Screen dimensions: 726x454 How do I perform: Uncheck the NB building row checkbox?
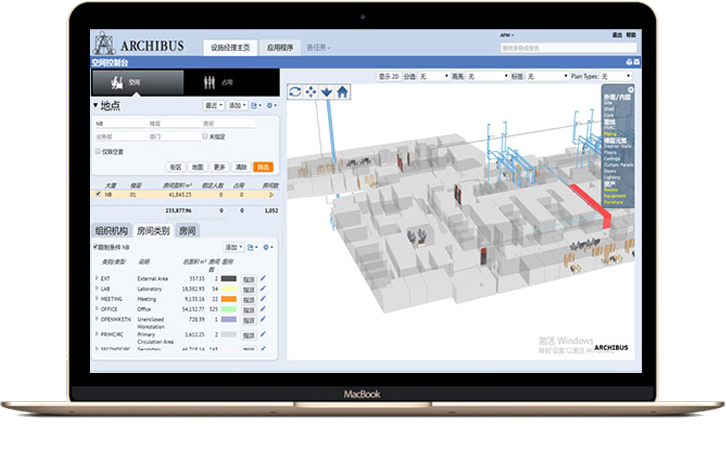click(97, 195)
